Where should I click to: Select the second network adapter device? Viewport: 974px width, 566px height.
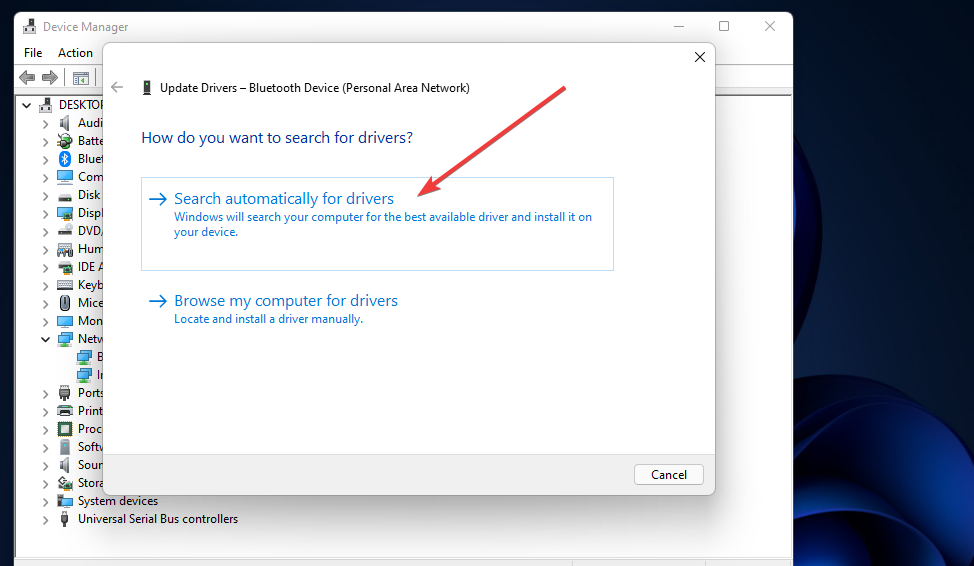click(90, 375)
